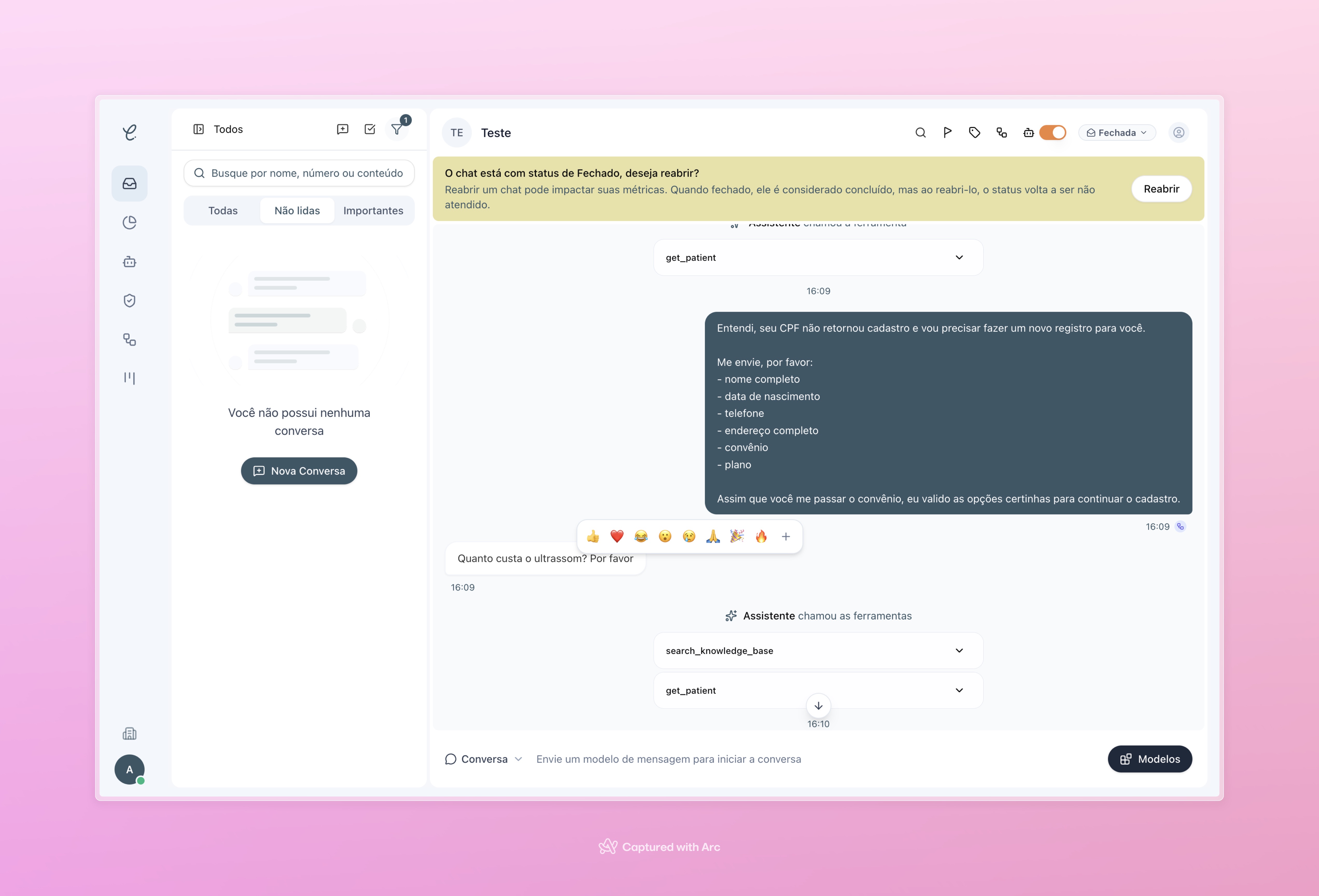1319x896 pixels.
Task: Click the flag icon in chat header
Action: tap(947, 133)
